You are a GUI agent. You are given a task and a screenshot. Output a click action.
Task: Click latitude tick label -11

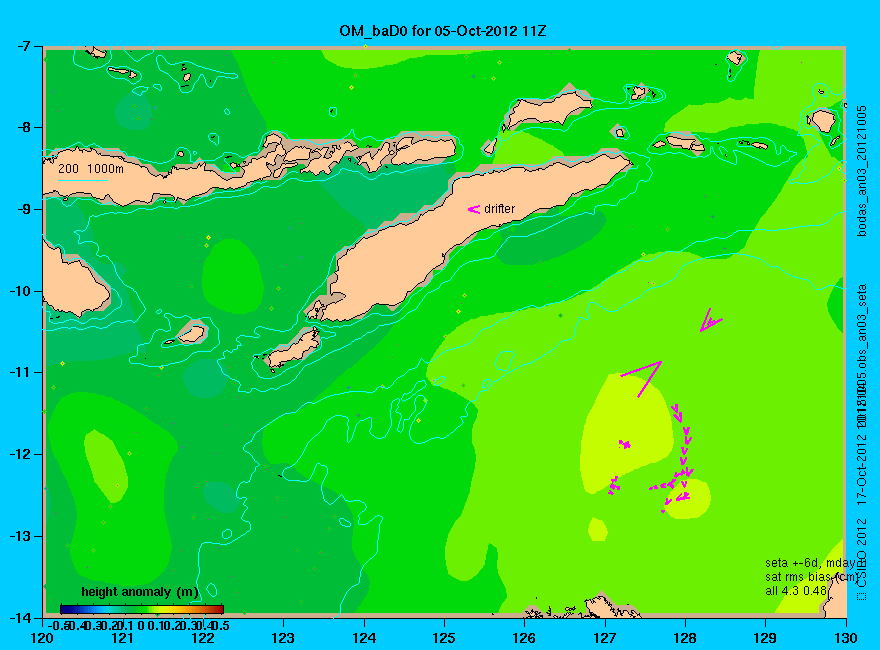coord(22,372)
